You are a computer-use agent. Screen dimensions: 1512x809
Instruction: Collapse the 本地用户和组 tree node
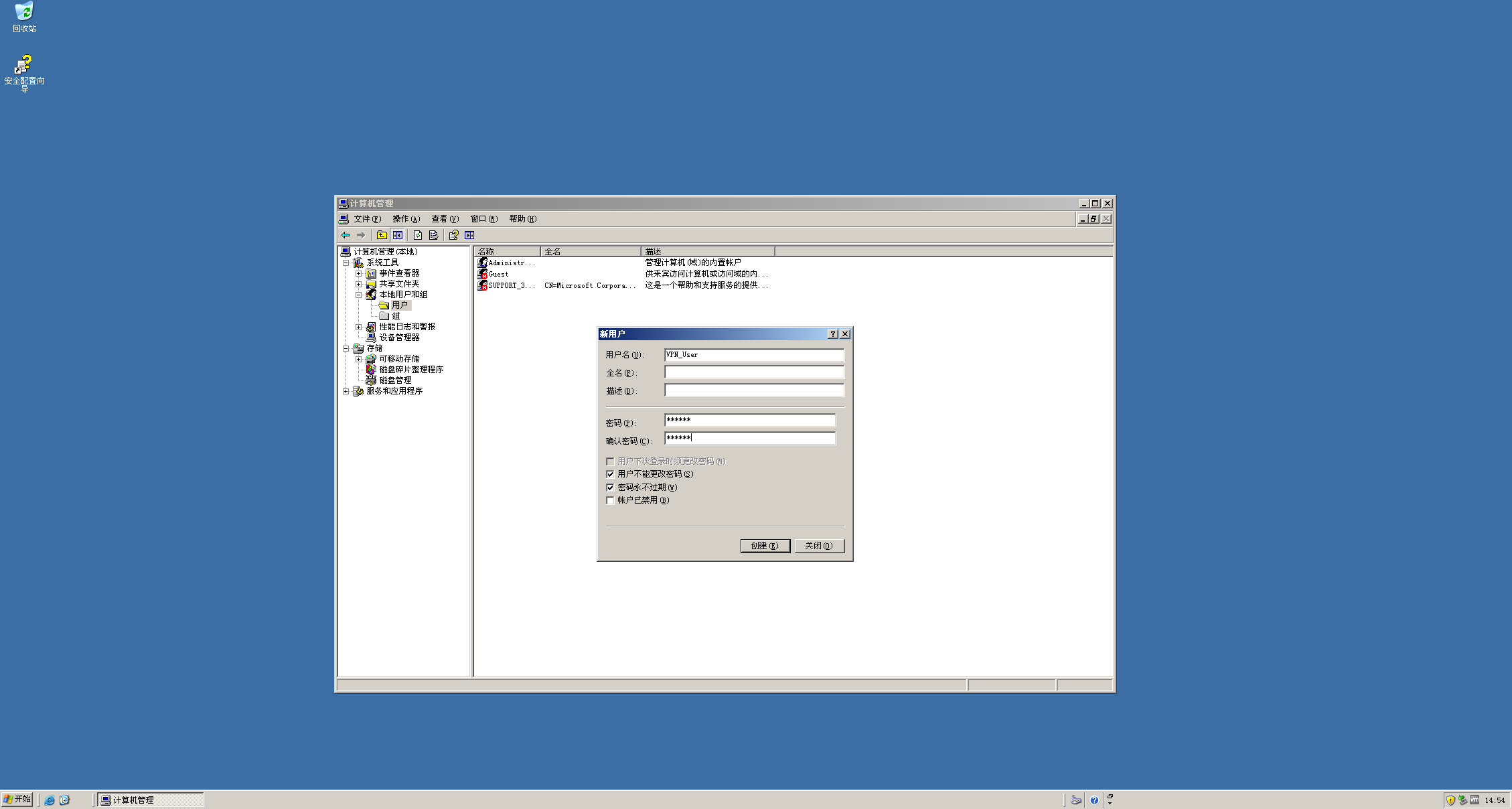point(358,295)
